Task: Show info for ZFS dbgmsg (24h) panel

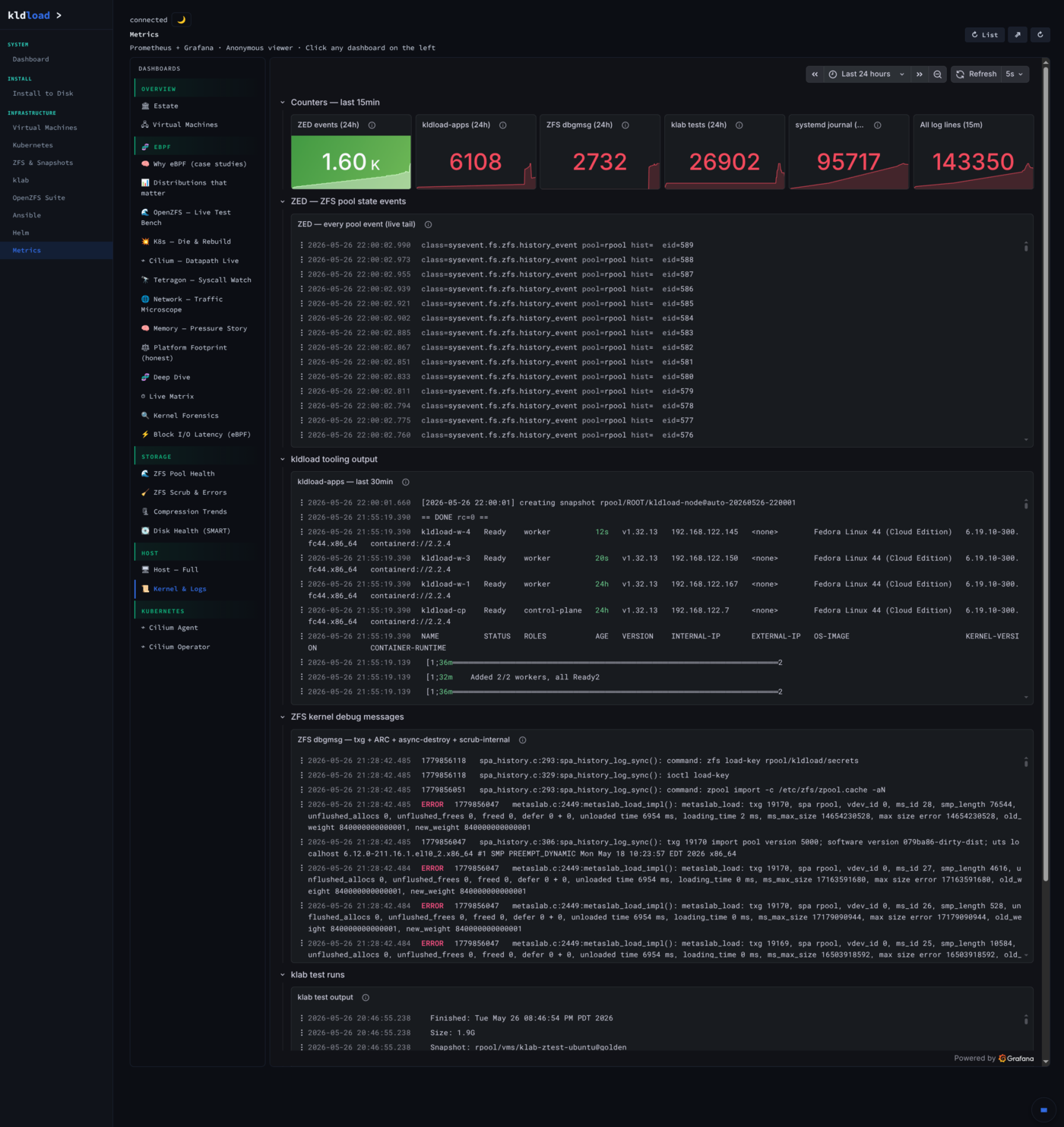Action: (x=625, y=125)
